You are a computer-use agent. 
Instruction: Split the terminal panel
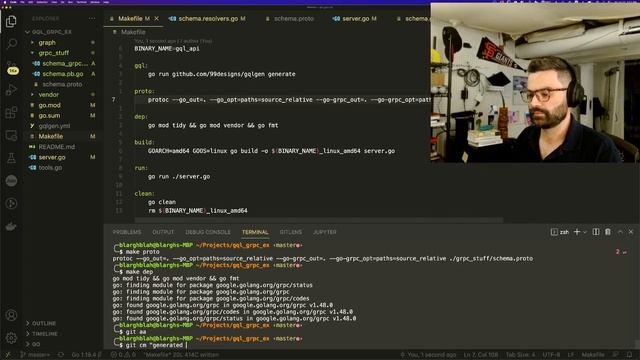tap(596, 232)
